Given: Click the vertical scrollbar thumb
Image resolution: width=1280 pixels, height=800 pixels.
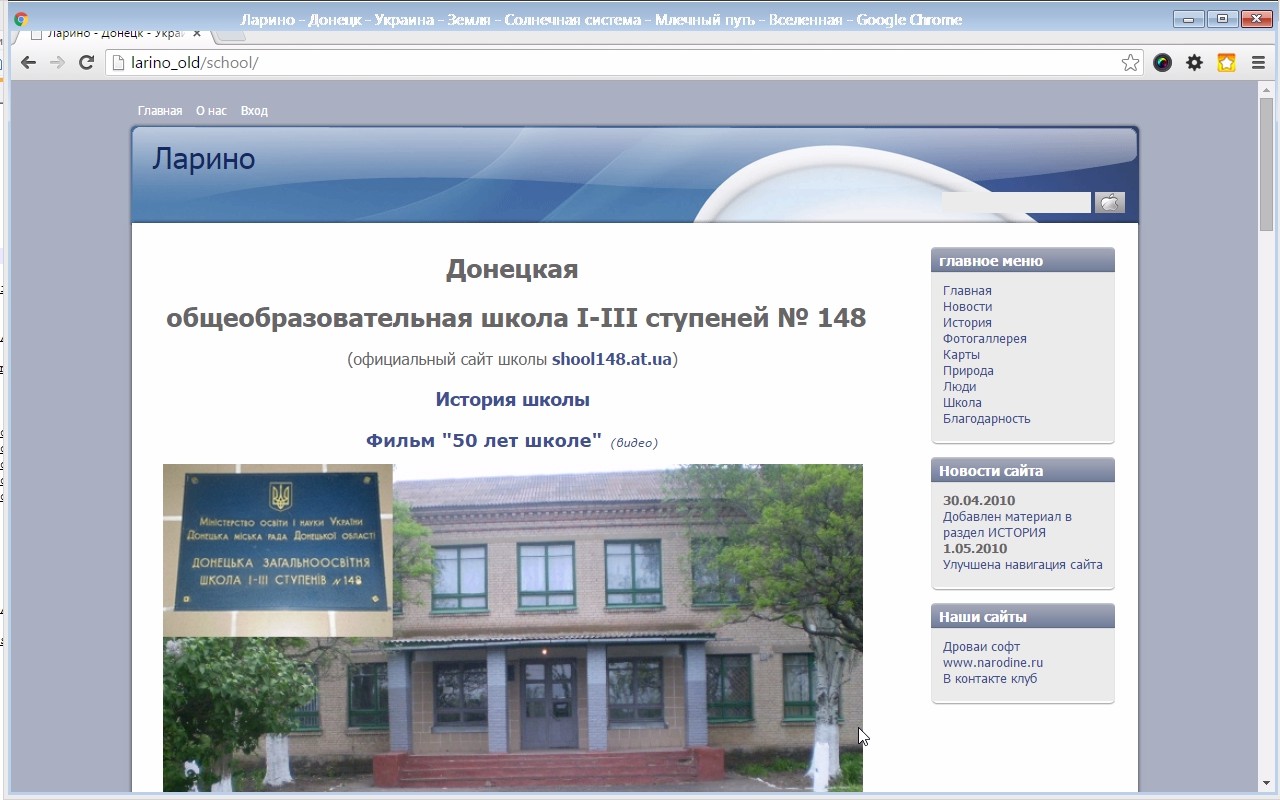Looking at the screenshot, I should tap(1266, 165).
